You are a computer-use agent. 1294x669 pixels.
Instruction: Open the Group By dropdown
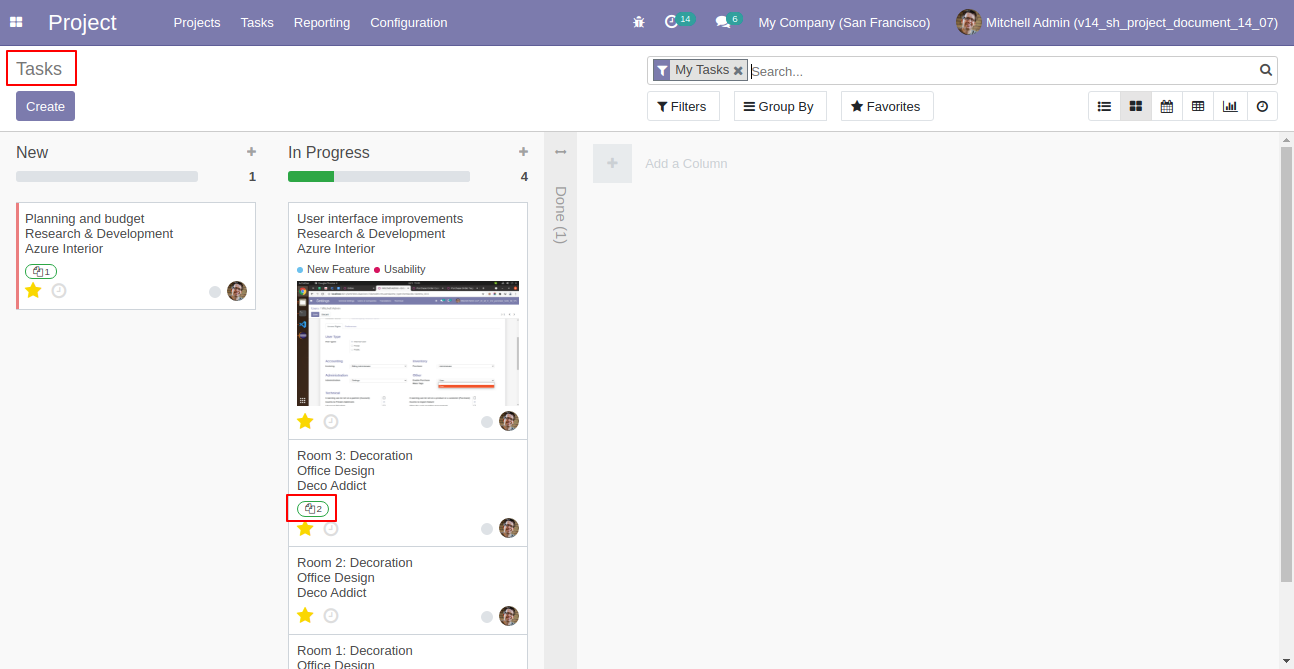coord(780,106)
